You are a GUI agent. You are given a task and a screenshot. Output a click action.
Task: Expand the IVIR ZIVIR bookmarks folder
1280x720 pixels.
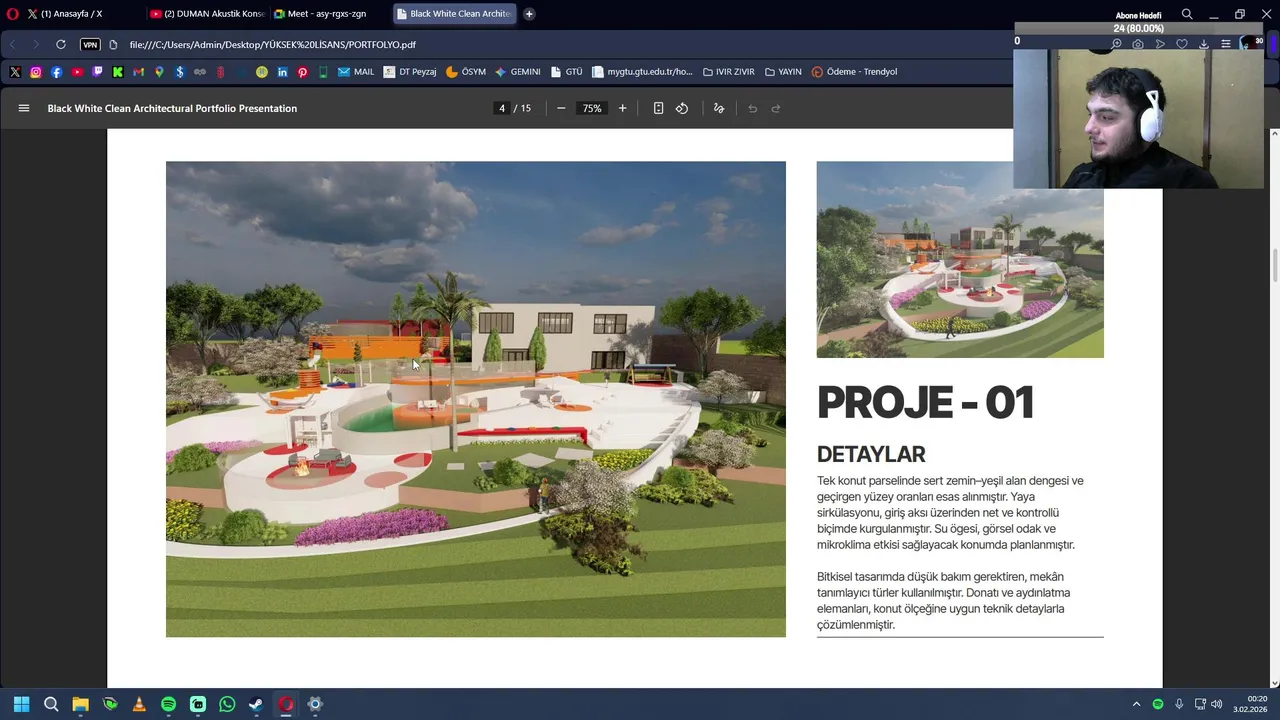click(729, 72)
